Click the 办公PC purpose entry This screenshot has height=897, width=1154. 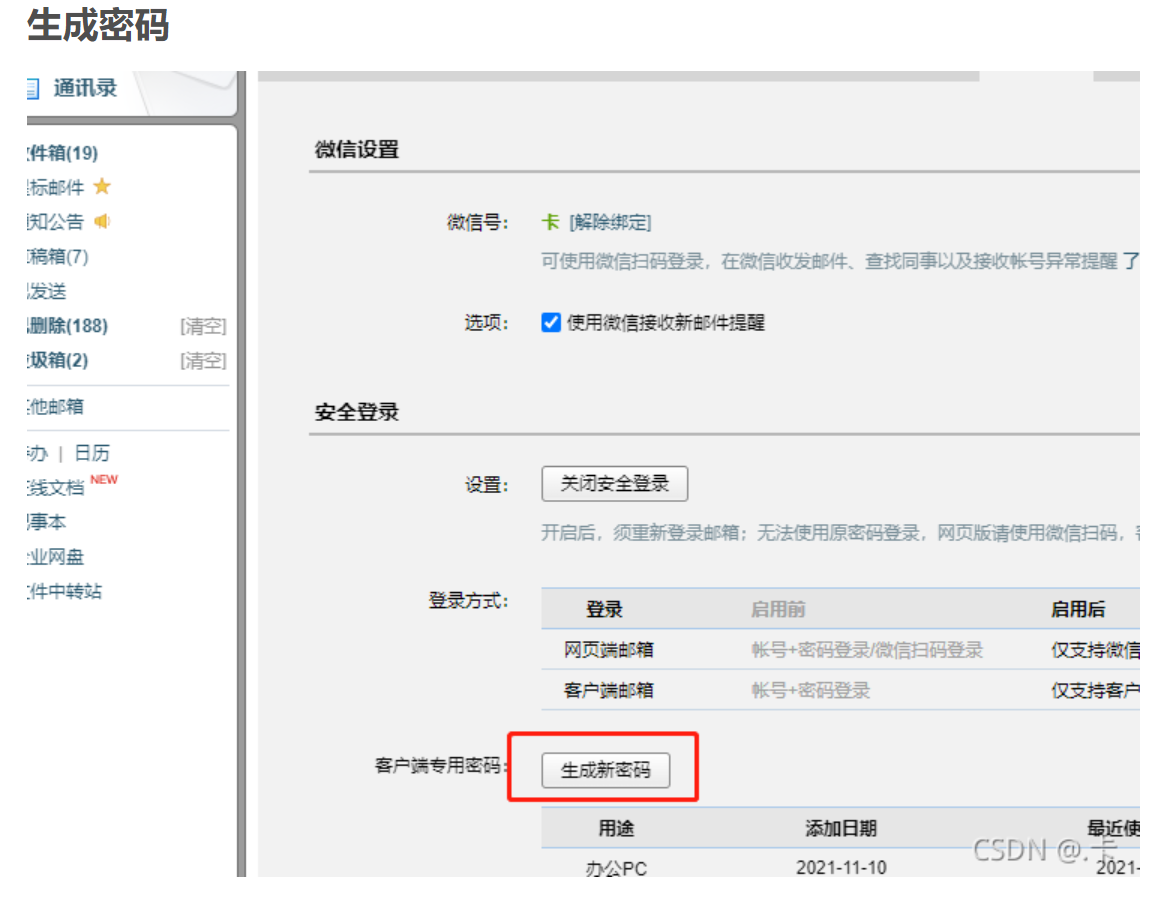click(x=616, y=868)
